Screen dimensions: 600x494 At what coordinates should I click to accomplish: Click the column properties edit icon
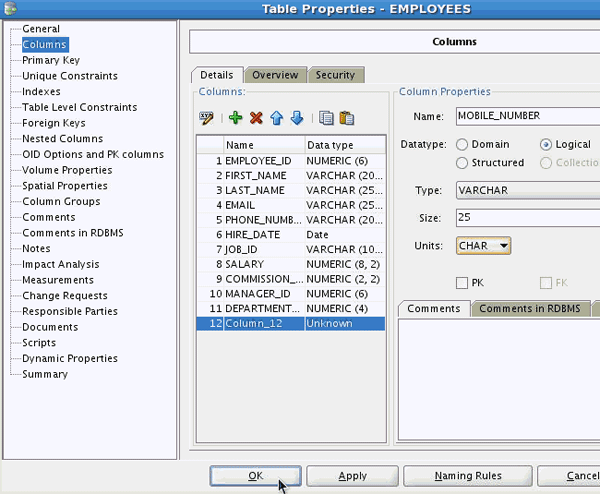(x=206, y=118)
